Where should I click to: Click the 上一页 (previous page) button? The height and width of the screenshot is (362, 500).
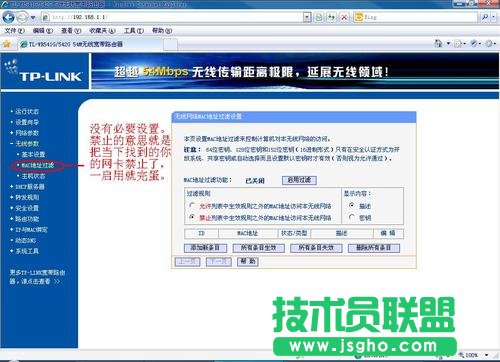coord(187,262)
